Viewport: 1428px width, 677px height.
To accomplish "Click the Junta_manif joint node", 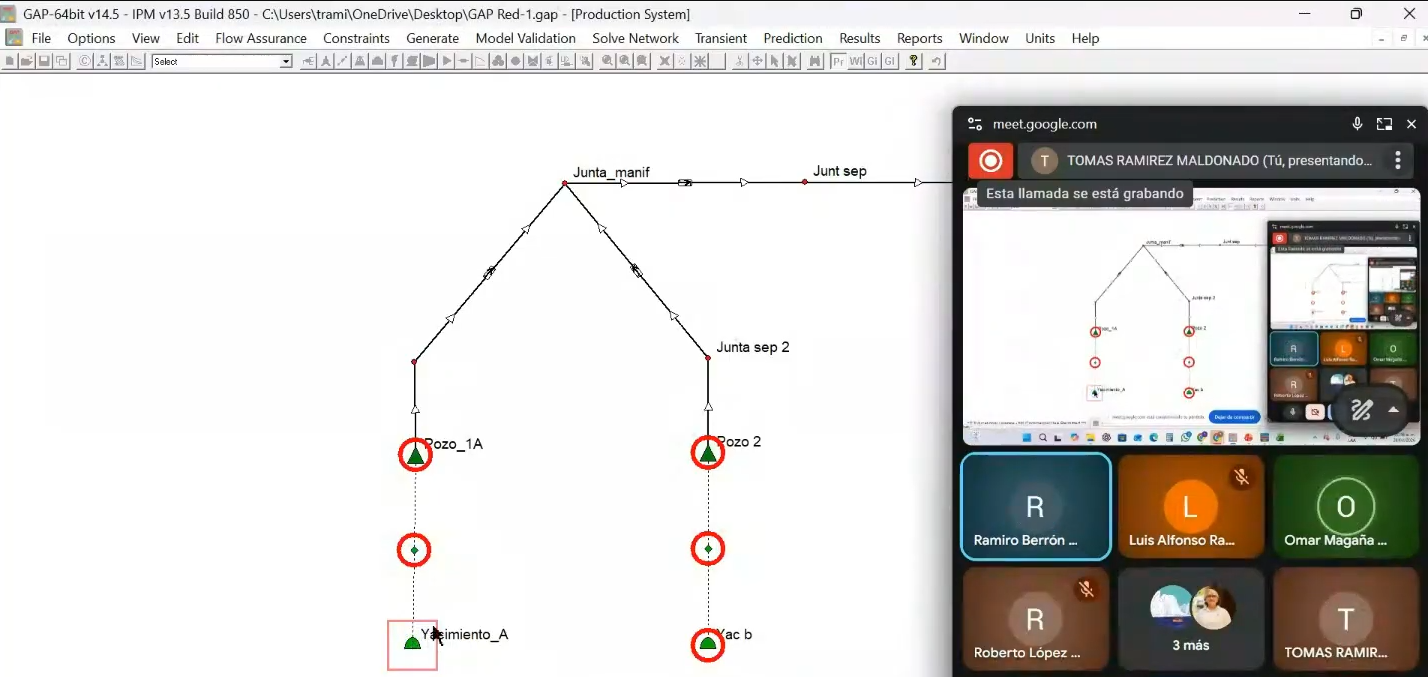I will click(565, 183).
